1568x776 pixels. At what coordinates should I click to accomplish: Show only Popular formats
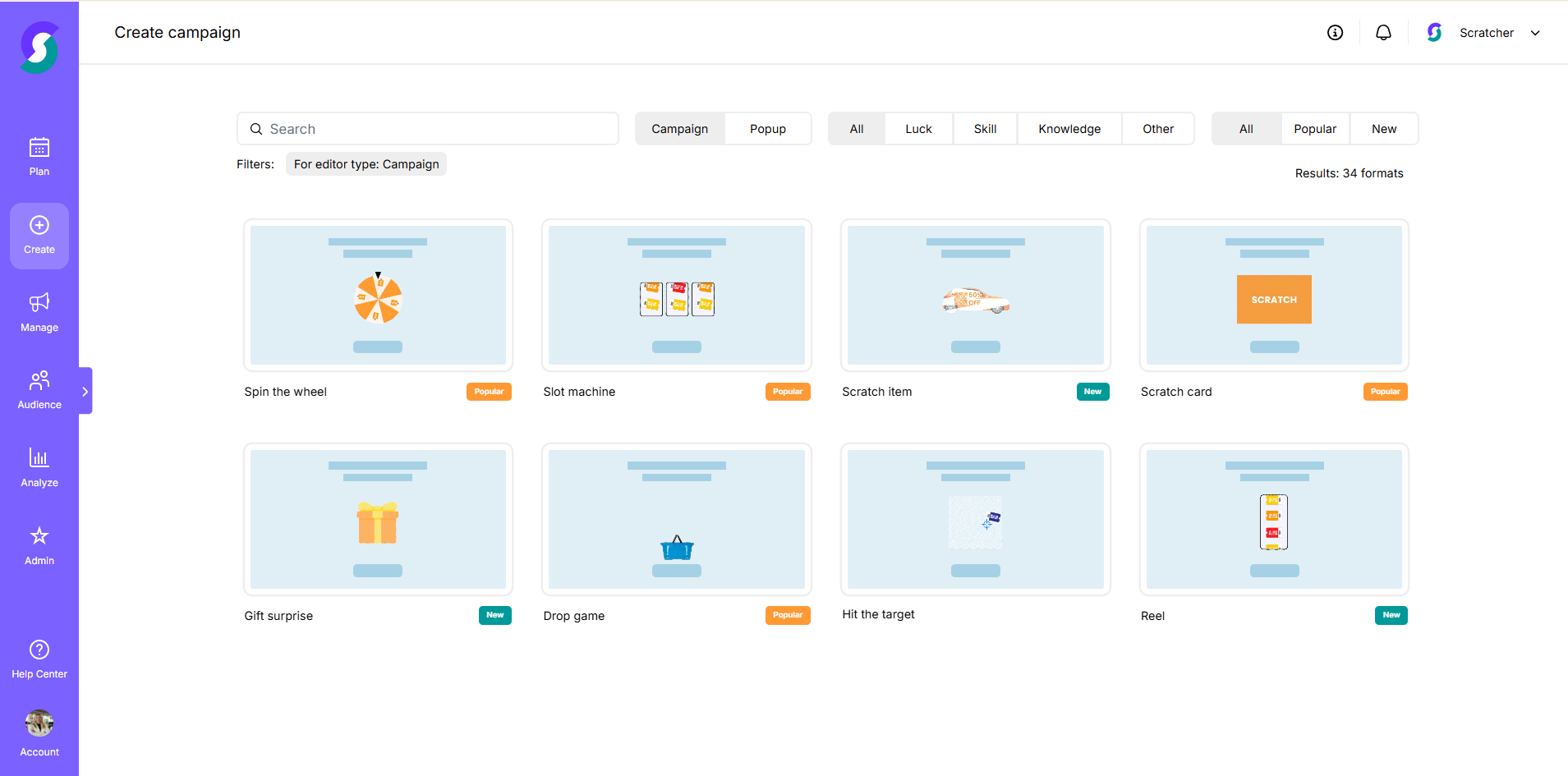1314,128
